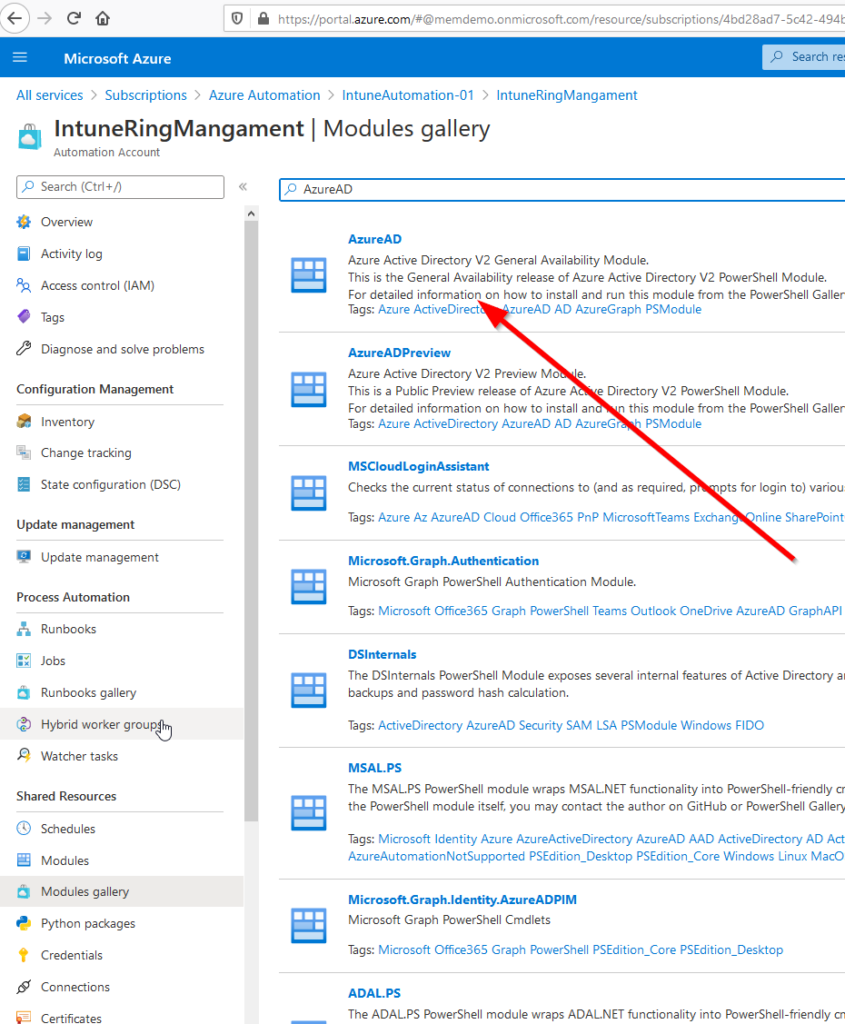Open the MSAL.PS module link
Viewport: 845px width, 1024px height.
point(375,768)
